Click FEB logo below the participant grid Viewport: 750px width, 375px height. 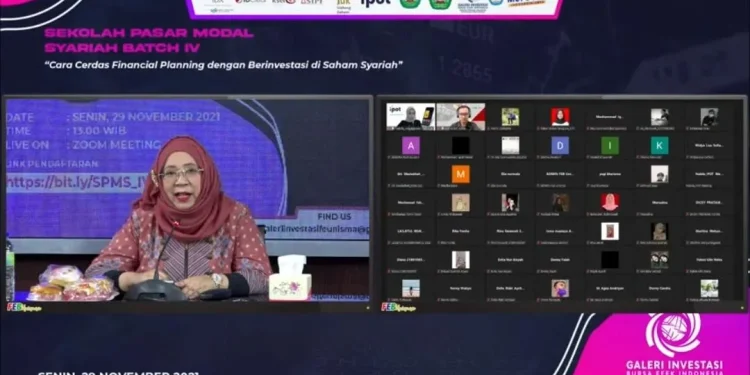tap(398, 307)
